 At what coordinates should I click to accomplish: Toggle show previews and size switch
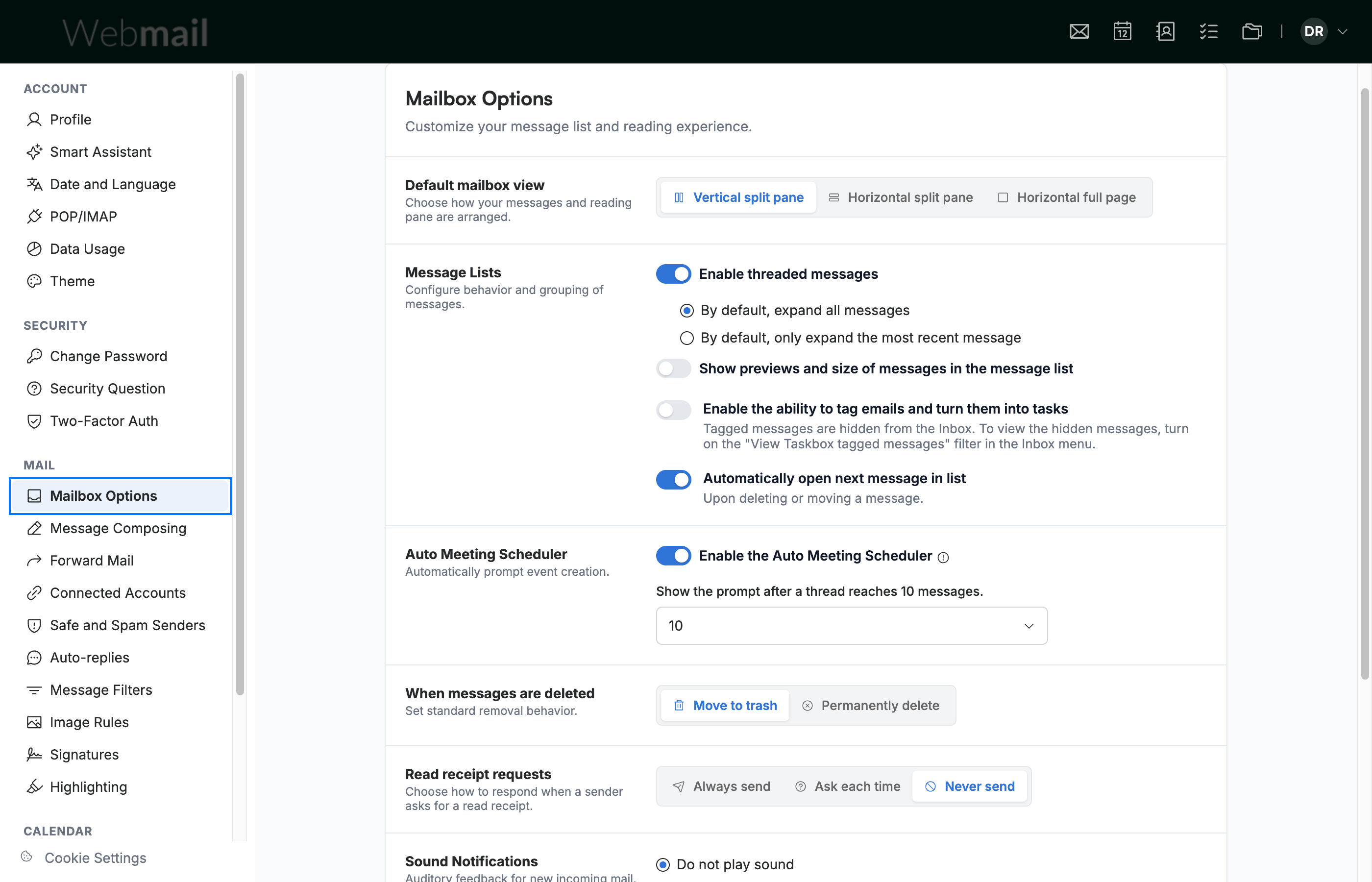pos(673,368)
